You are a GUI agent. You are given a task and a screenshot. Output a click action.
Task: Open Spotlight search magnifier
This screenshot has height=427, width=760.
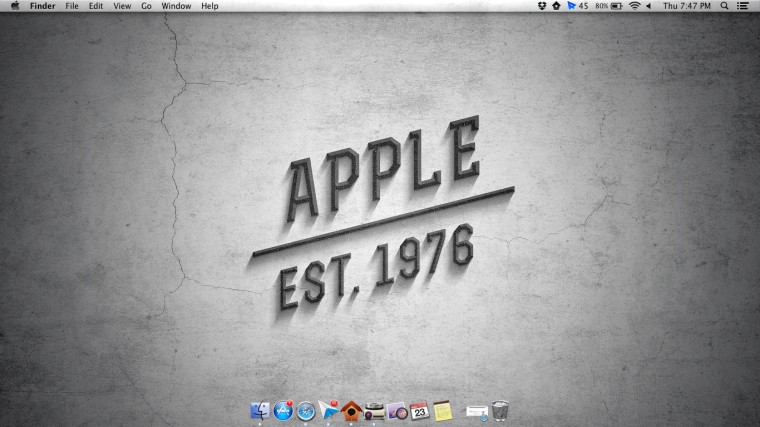[x=724, y=6]
